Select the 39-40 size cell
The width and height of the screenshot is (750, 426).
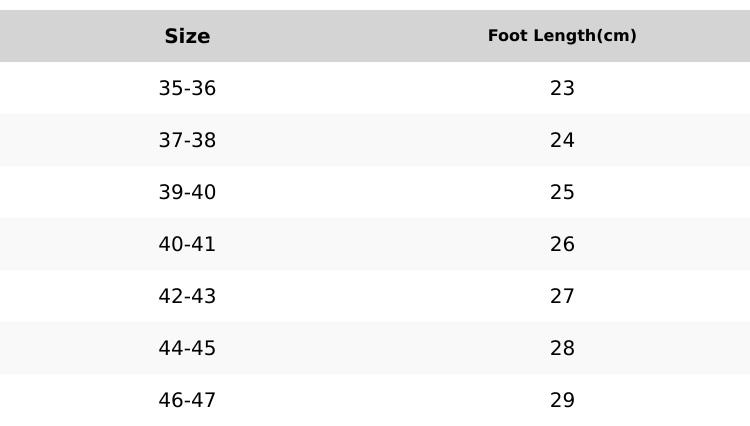coord(187,192)
